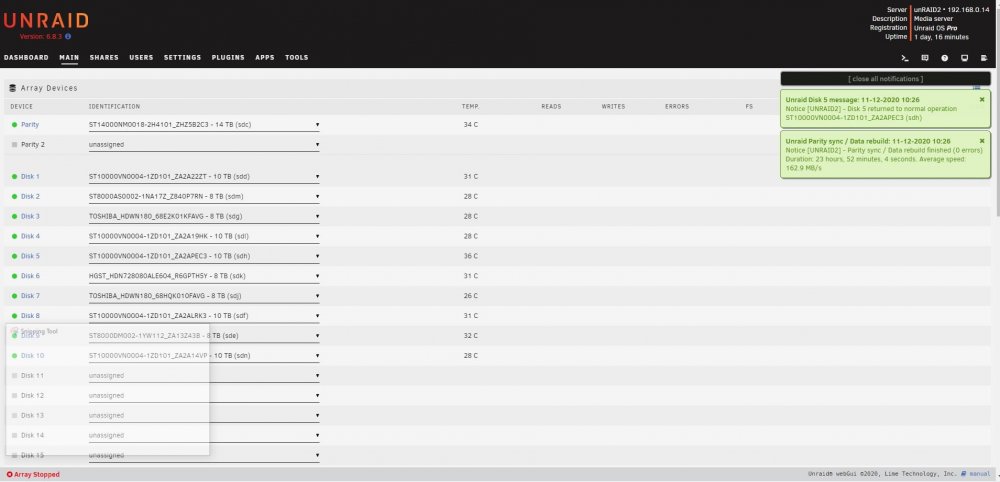
Task: Open the Parity device selection dropdown
Action: pyautogui.click(x=204, y=125)
